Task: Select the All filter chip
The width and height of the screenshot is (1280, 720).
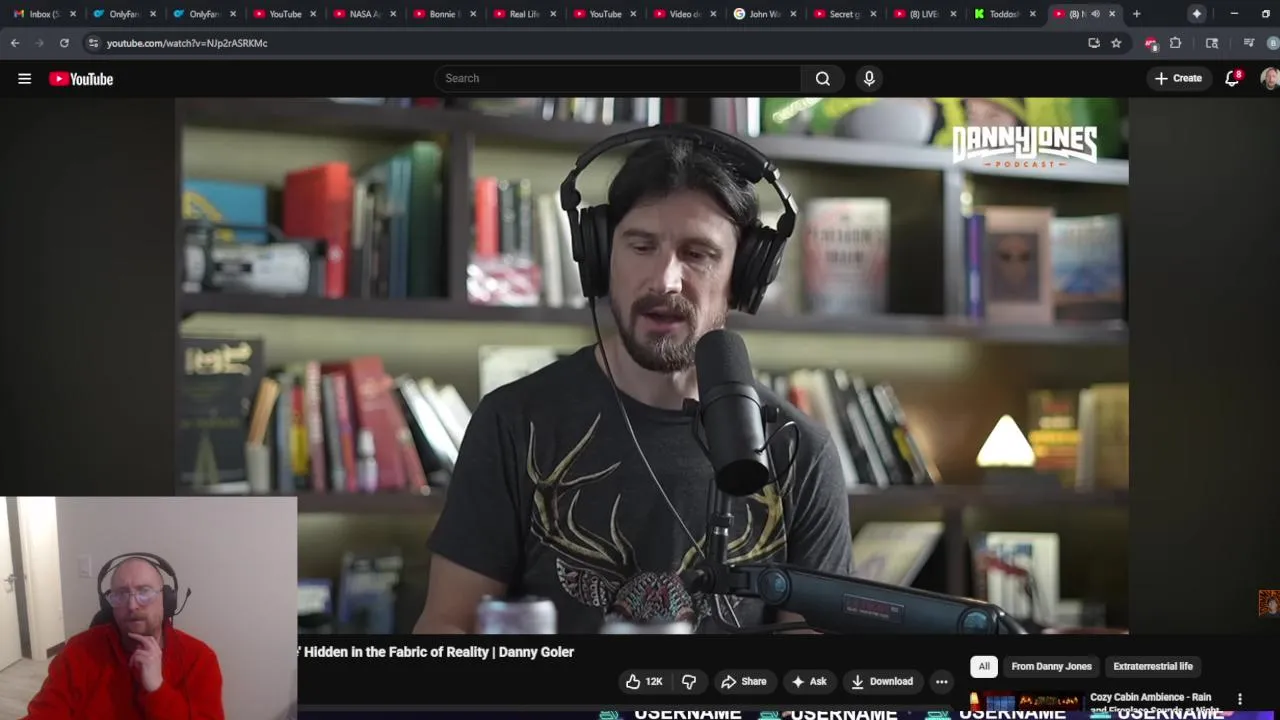Action: click(x=984, y=666)
